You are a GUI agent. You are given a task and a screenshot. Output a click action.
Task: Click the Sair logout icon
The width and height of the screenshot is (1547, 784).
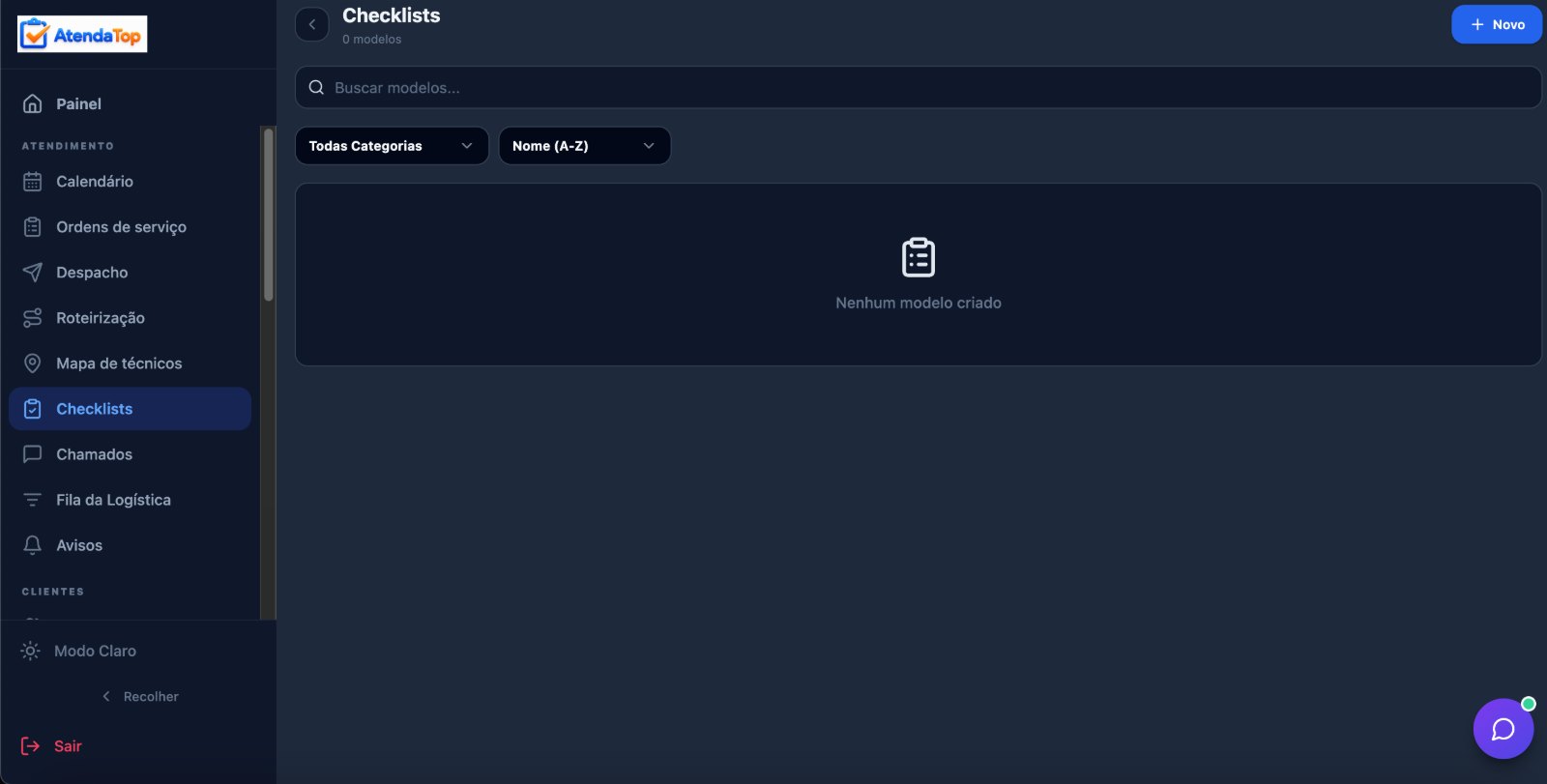point(30,745)
